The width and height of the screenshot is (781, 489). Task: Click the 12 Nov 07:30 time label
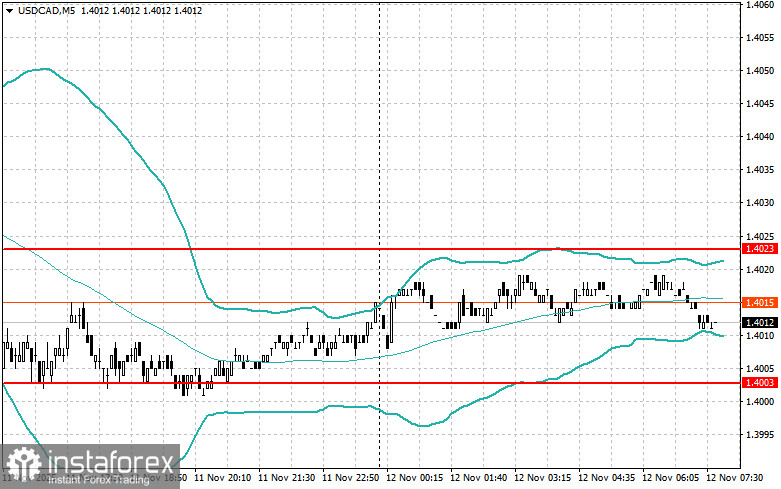click(734, 478)
